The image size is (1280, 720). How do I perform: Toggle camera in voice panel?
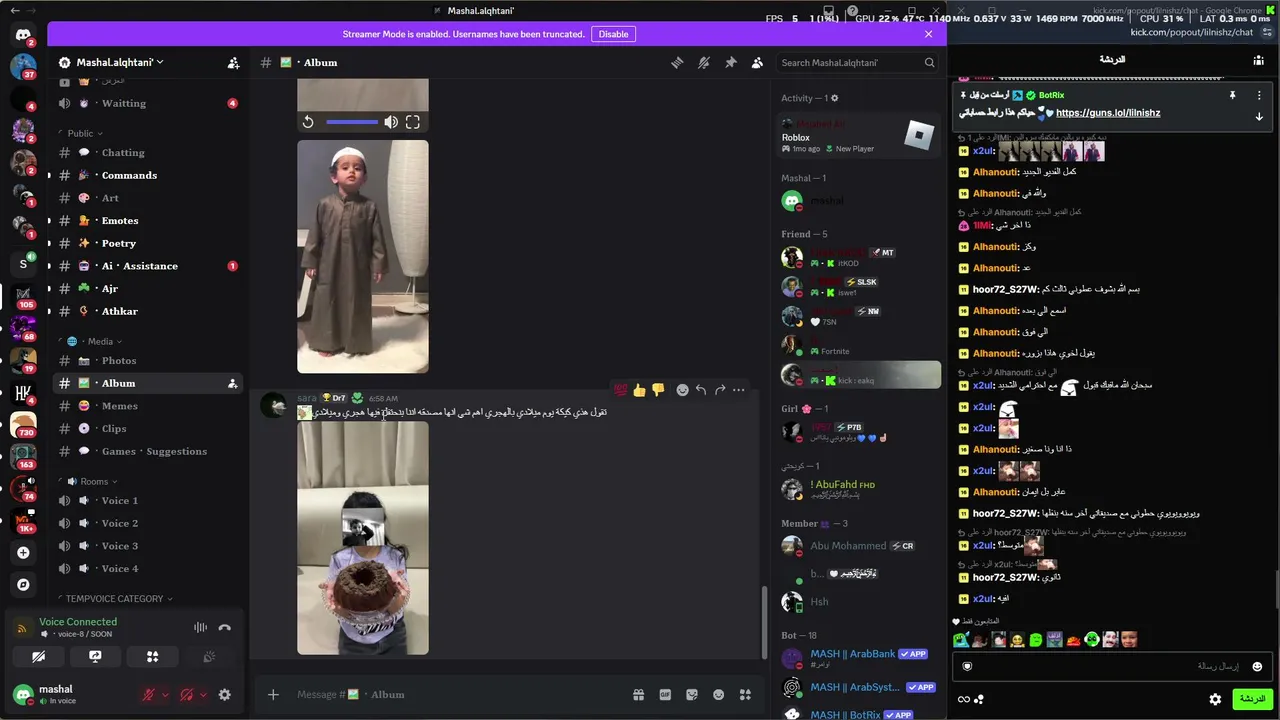38,657
